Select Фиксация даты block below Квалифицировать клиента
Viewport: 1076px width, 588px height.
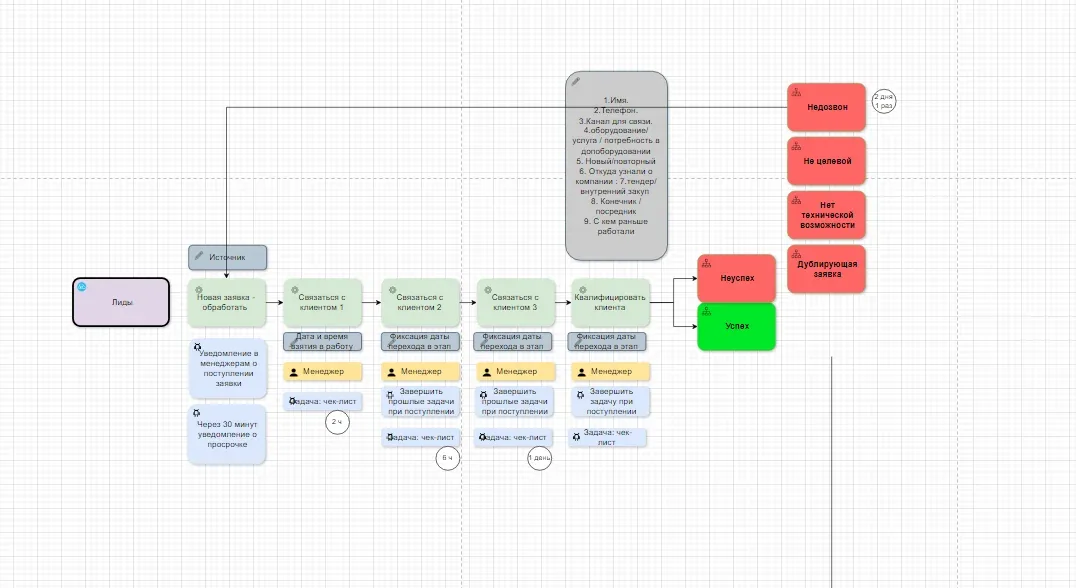pos(607,342)
